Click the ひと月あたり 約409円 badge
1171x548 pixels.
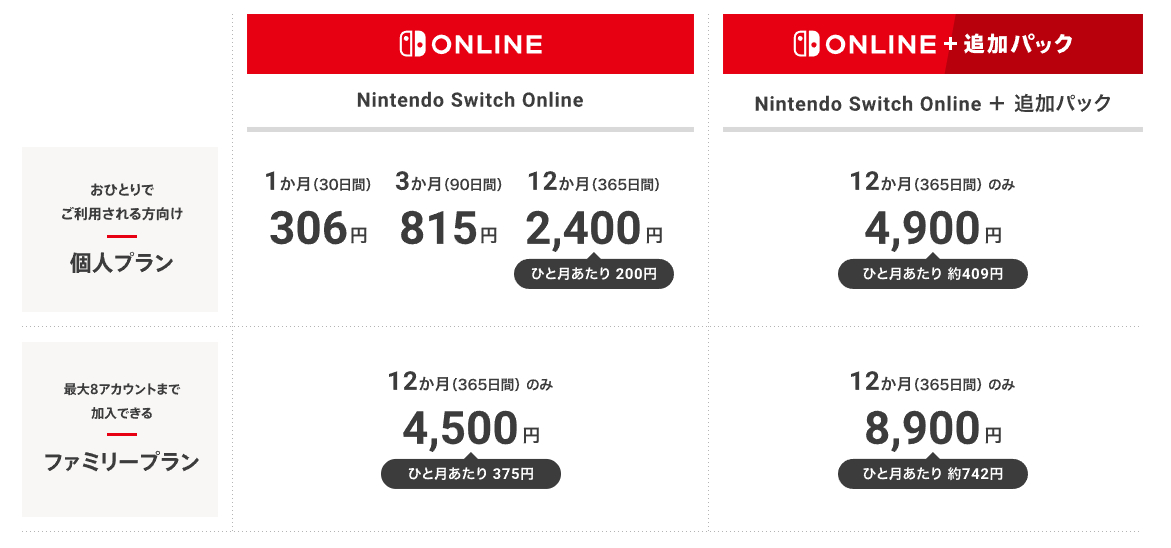(x=932, y=274)
